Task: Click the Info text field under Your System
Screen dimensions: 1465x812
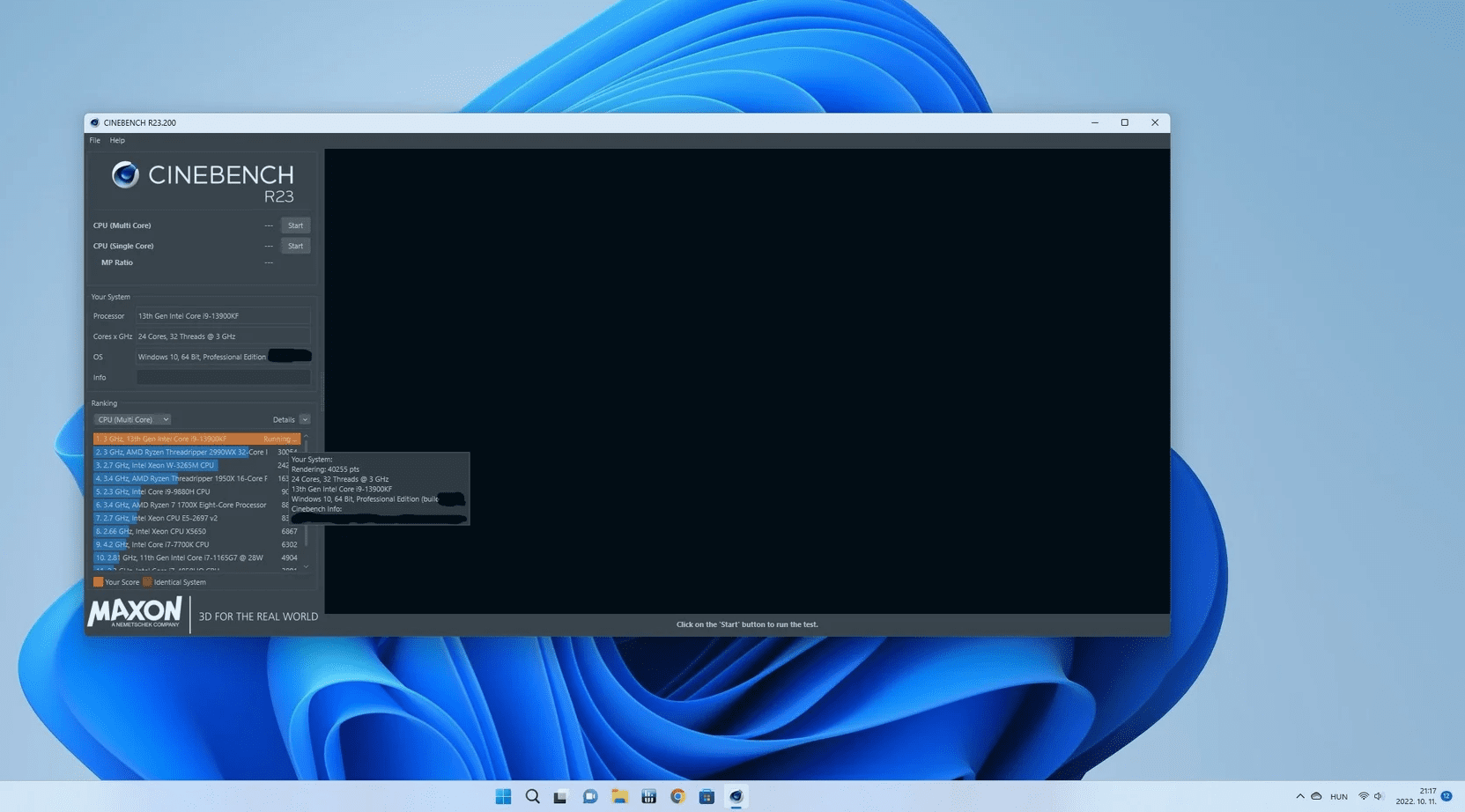Action: (224, 377)
